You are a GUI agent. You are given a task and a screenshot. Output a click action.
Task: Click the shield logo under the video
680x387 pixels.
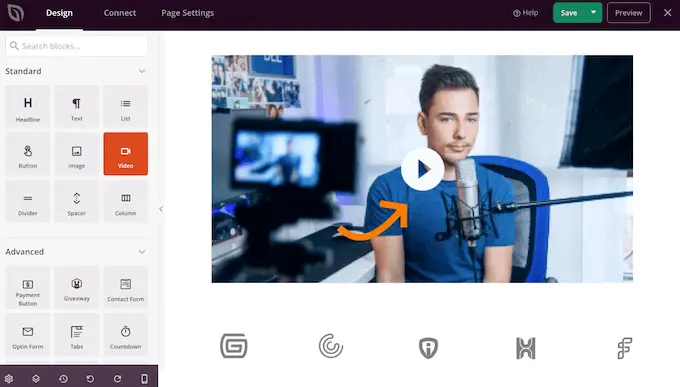pos(428,348)
